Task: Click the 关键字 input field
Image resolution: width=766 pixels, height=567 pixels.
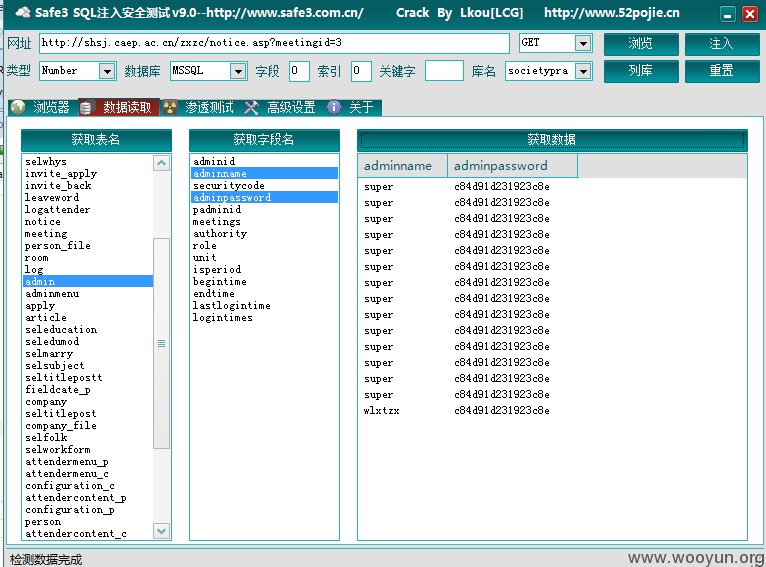Action: [x=444, y=71]
